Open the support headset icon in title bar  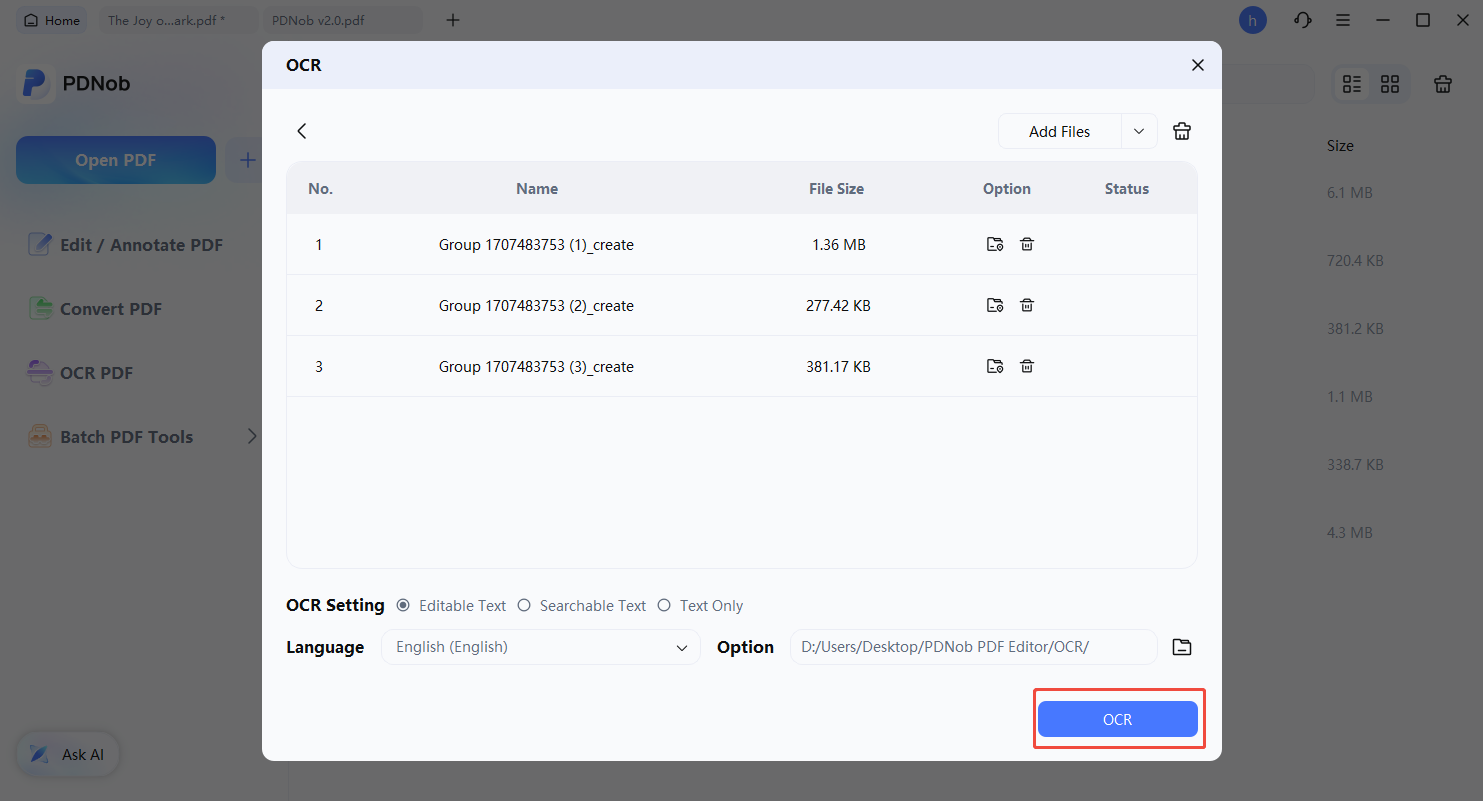click(x=1302, y=20)
